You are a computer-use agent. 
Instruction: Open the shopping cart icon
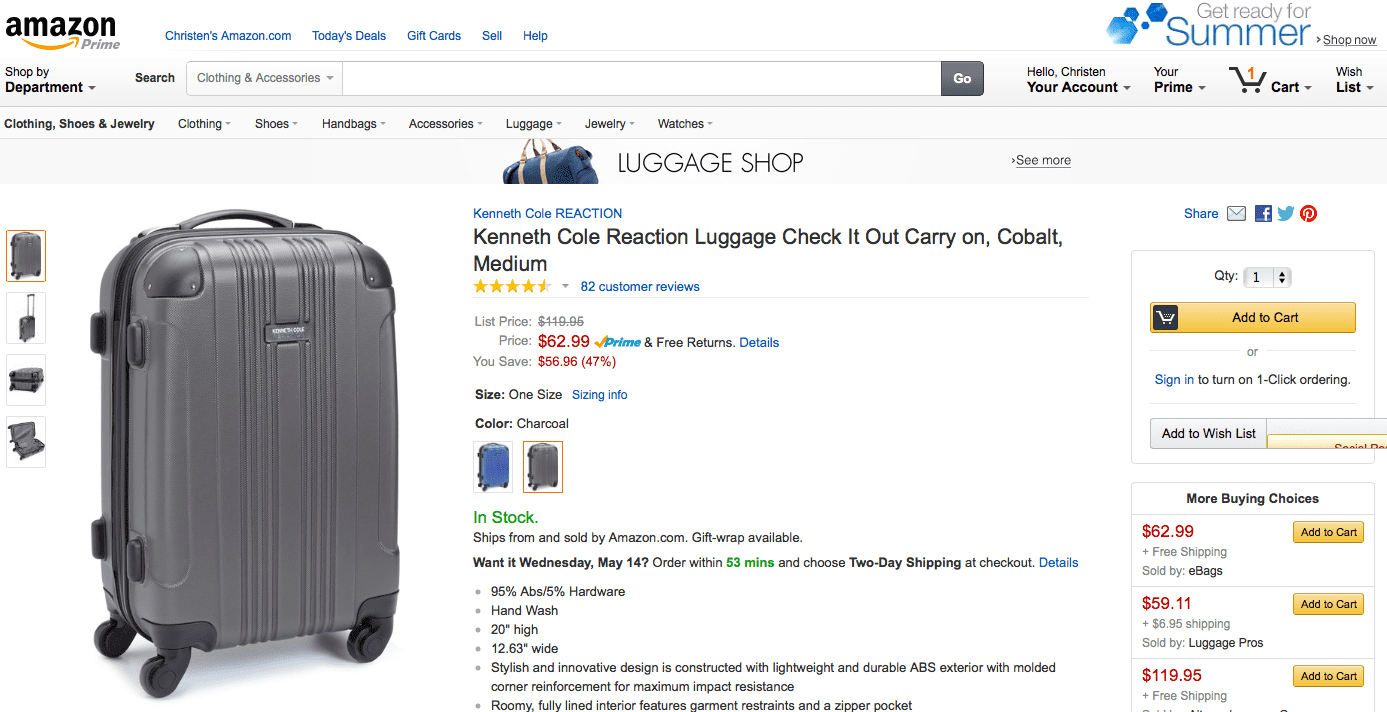coord(1247,80)
